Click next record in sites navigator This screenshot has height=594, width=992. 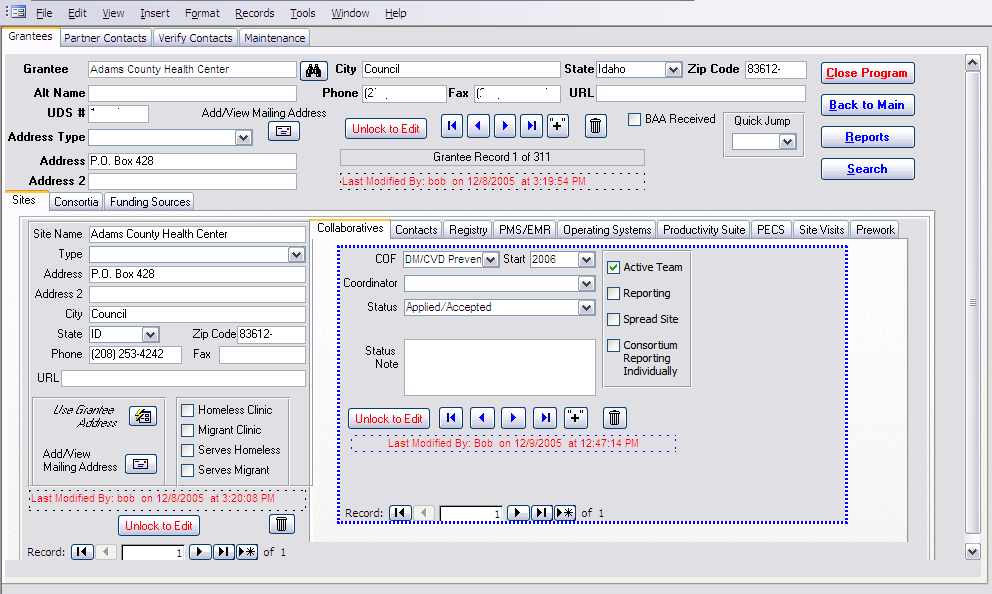200,552
